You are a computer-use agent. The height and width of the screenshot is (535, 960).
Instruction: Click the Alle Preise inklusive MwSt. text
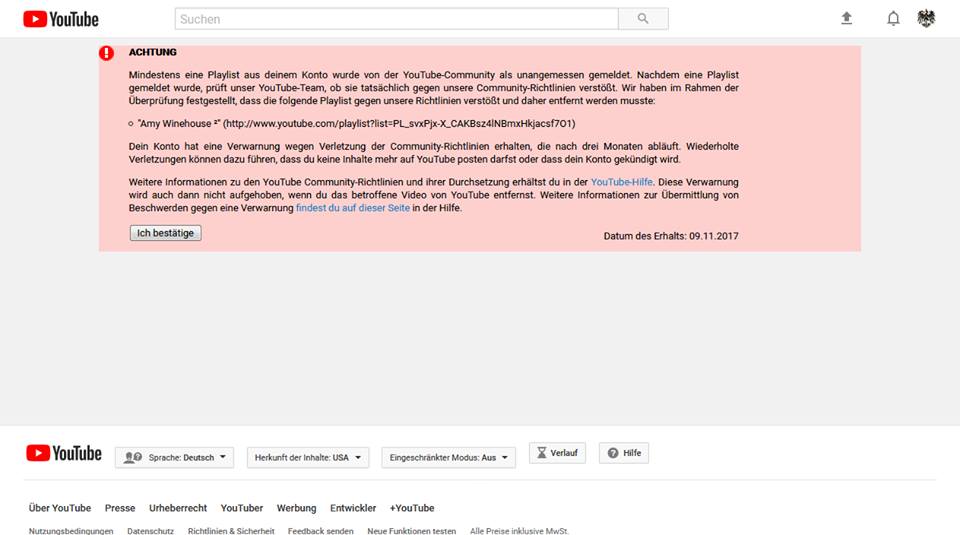click(520, 531)
